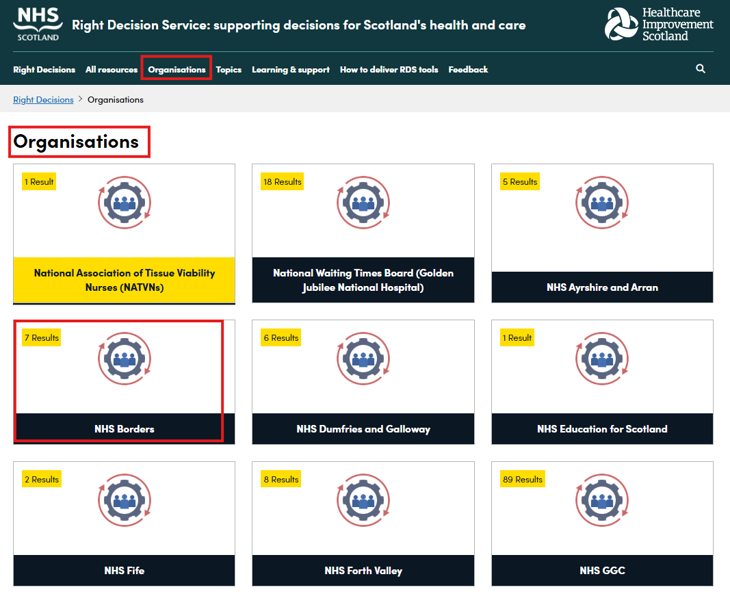730x594 pixels.
Task: Click the 8 Results badge
Action: [x=281, y=479]
